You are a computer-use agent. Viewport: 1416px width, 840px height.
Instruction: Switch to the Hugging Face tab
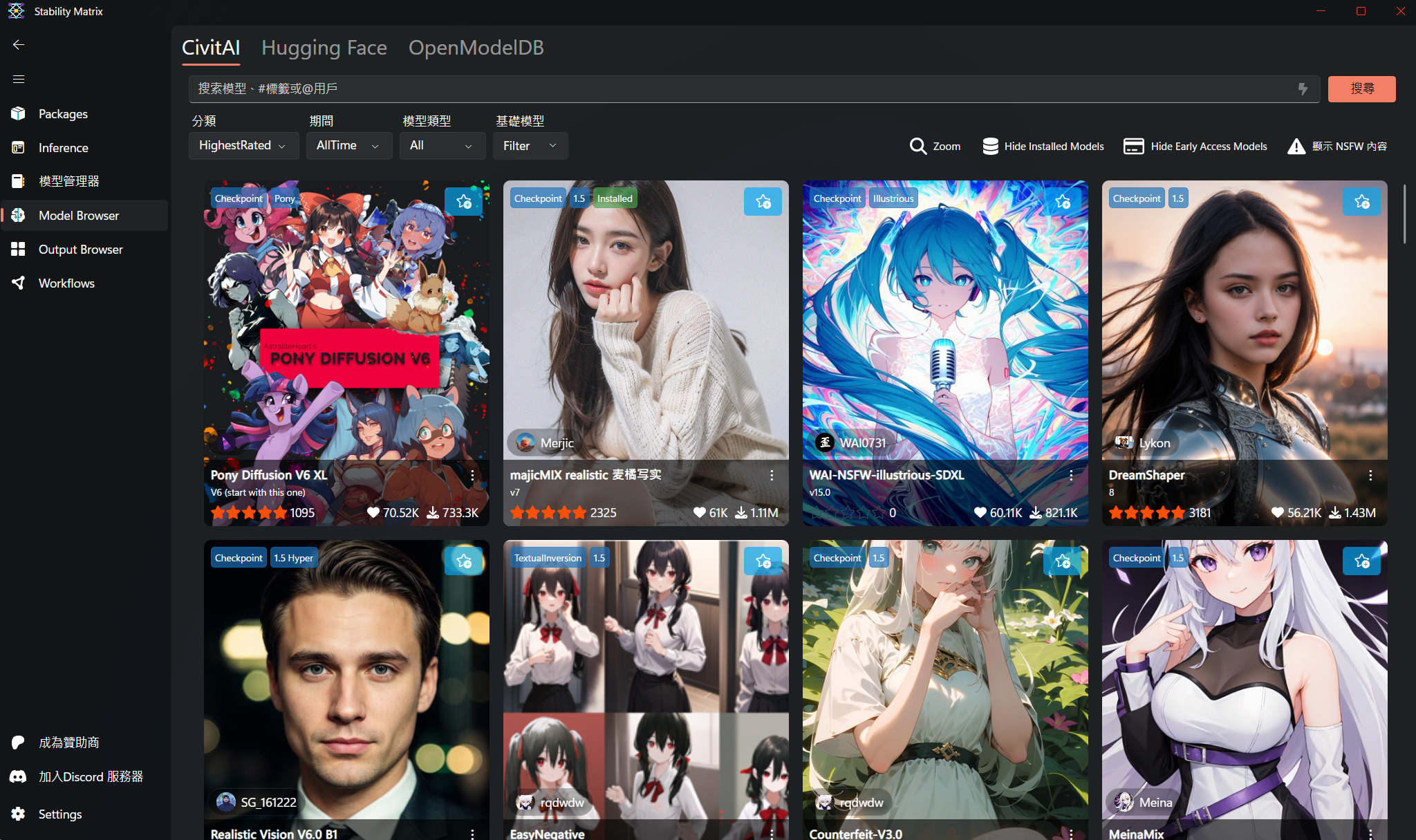pyautogui.click(x=324, y=48)
